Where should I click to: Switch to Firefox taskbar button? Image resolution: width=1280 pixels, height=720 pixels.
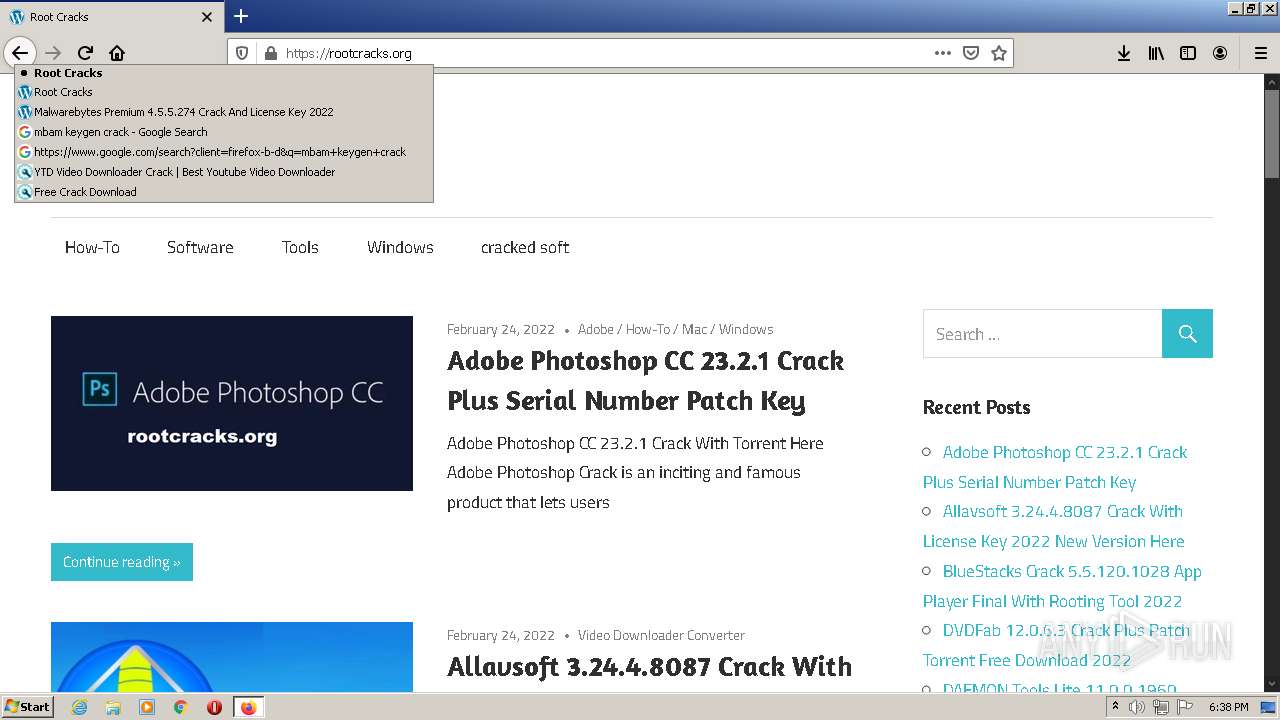coord(248,707)
